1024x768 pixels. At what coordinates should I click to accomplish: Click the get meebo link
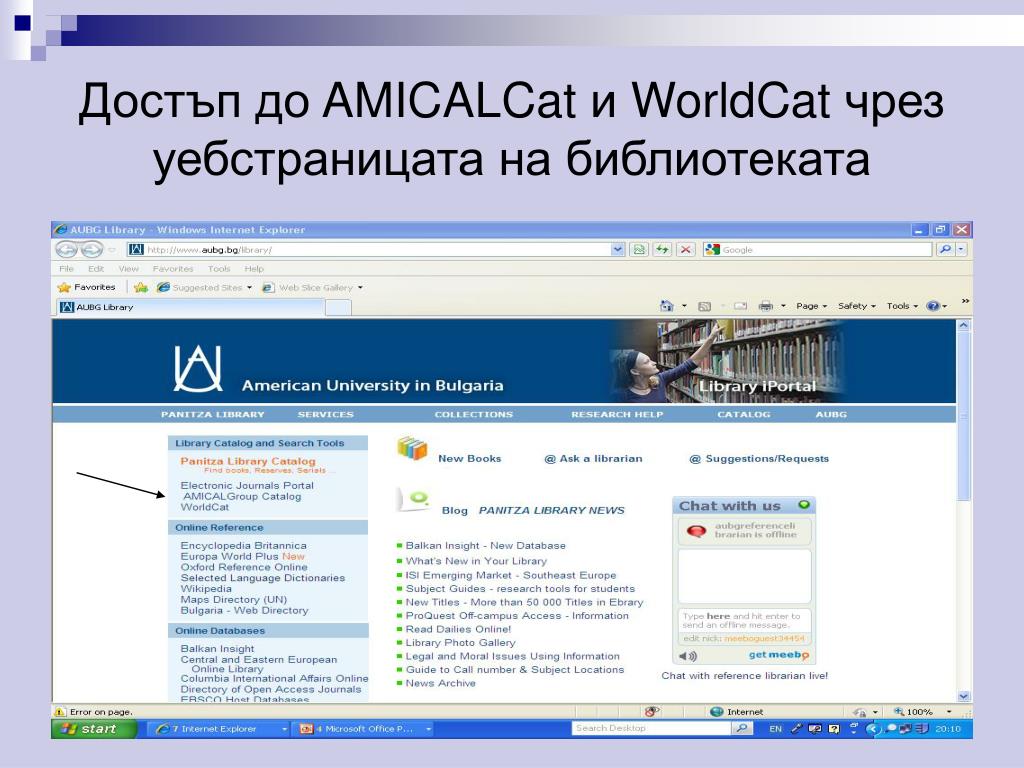[778, 655]
